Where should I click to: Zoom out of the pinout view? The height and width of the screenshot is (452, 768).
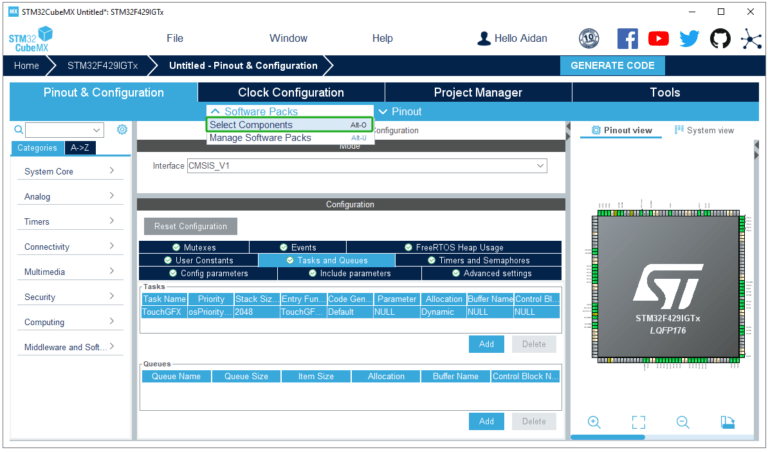point(683,422)
